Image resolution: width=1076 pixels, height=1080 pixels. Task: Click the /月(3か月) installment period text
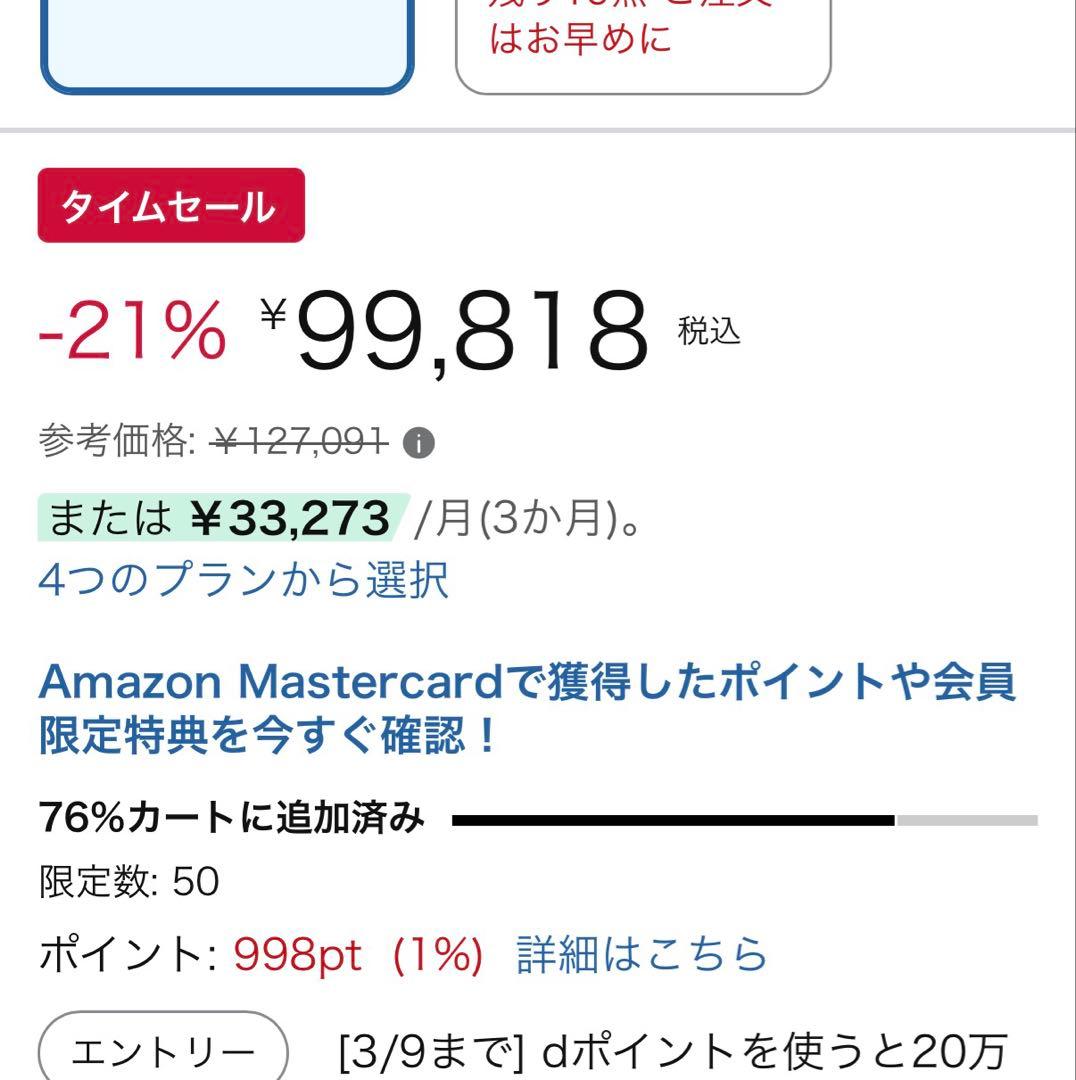pyautogui.click(x=527, y=519)
